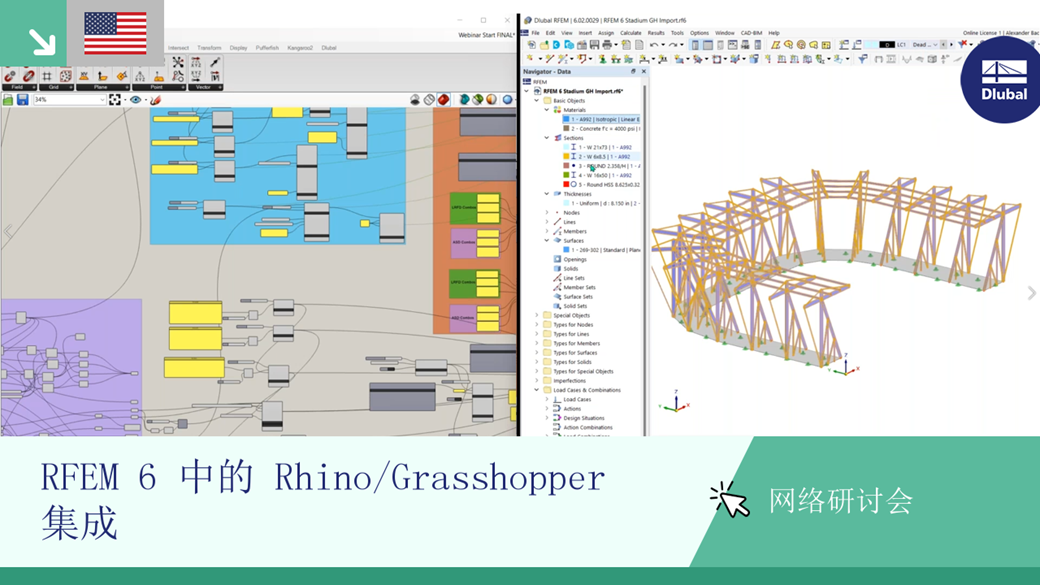Select section 1 - W 21x73 in Navigator
Viewport: 1040px width, 585px height.
[x=597, y=147]
